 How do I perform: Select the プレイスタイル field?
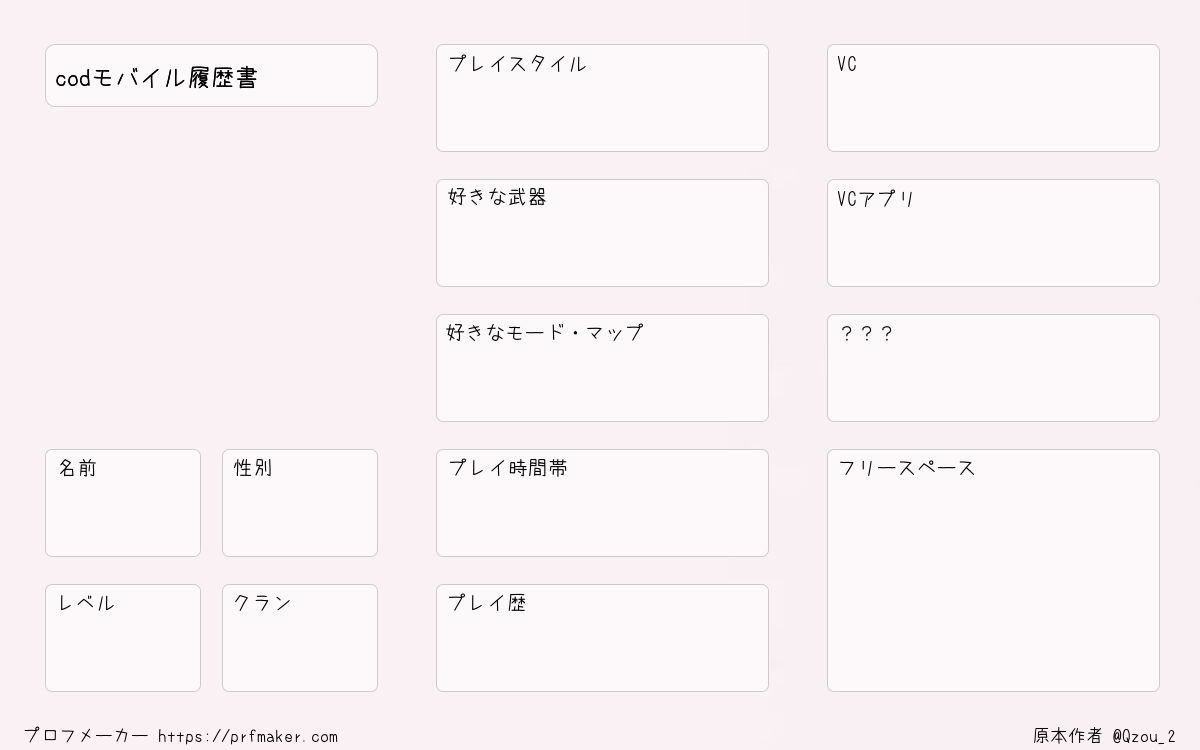tap(602, 98)
